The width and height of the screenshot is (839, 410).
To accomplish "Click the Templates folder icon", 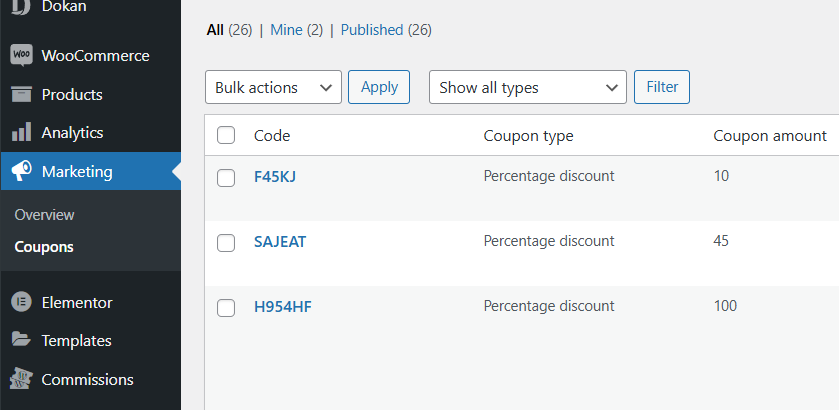I will pyautogui.click(x=21, y=340).
